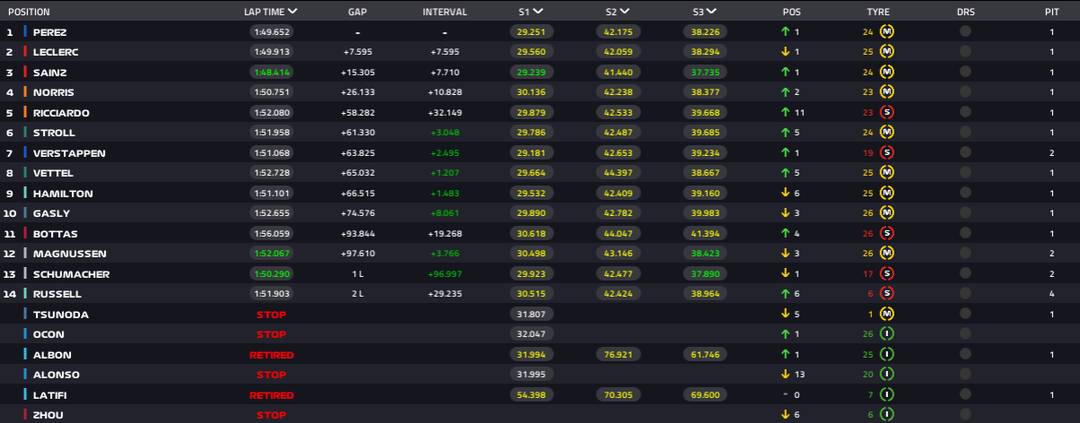Click the medium tyre icon in Perez's row

click(x=886, y=32)
